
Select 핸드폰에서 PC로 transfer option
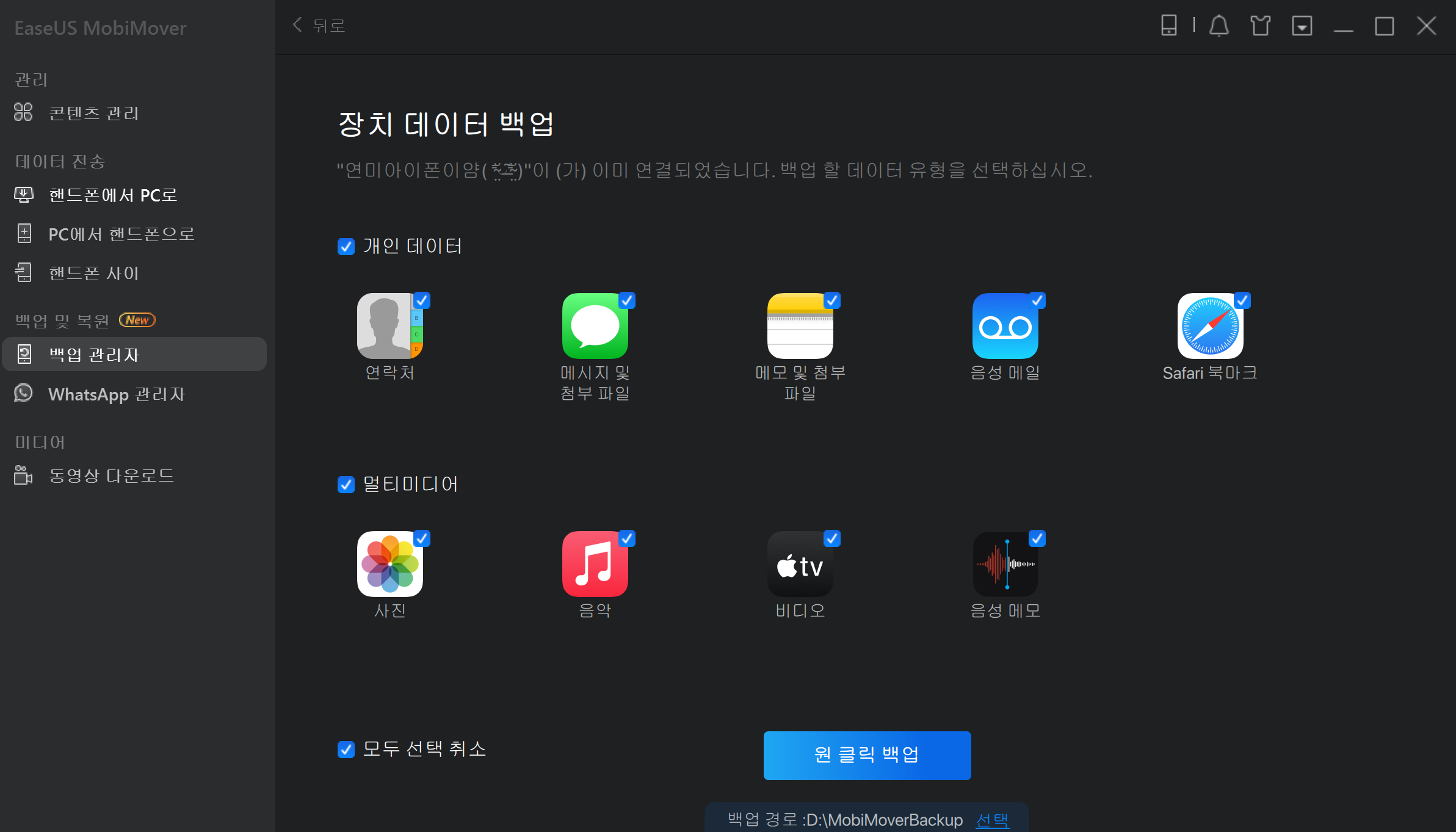112,195
